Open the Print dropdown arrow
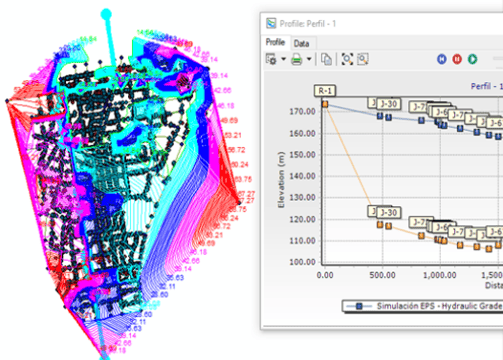 [x=309, y=59]
